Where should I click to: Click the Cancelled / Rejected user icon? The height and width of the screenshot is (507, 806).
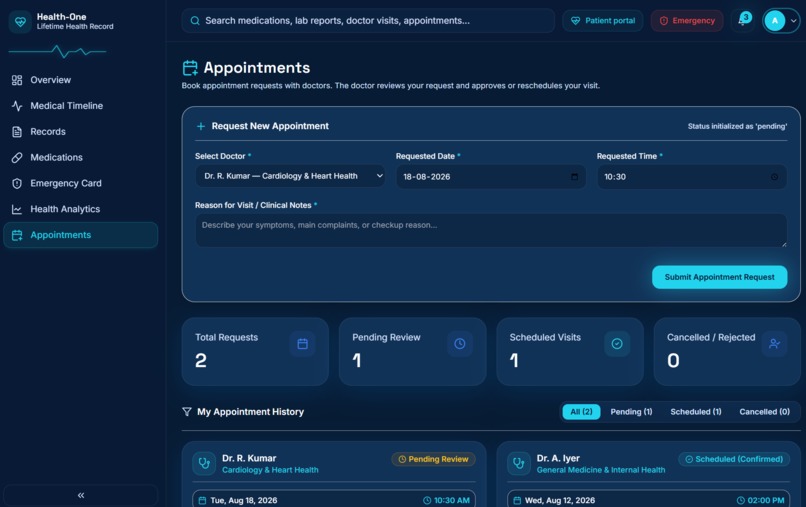pyautogui.click(x=774, y=344)
